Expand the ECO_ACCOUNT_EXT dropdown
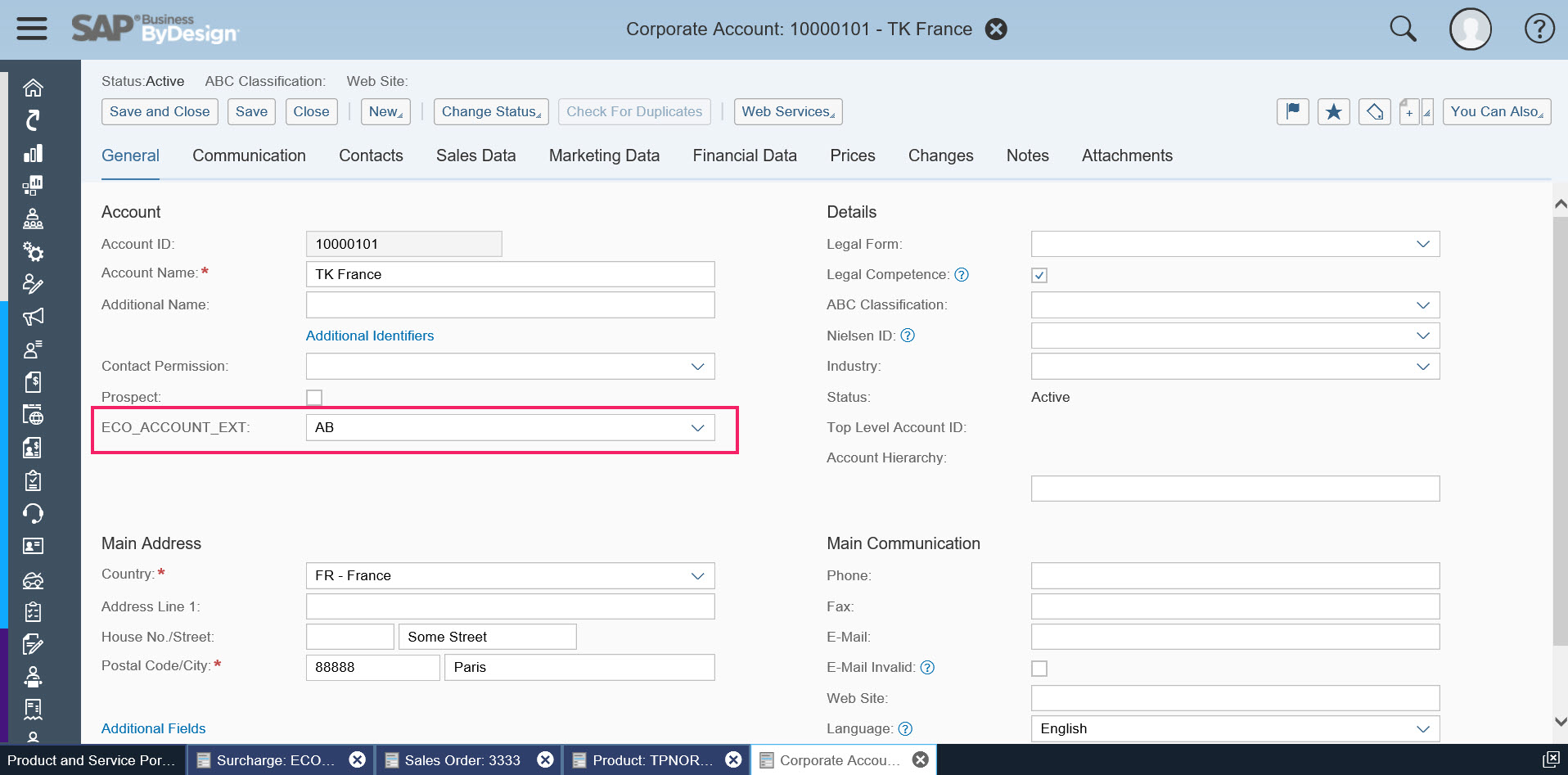Screen dimensions: 1568x775 point(697,427)
